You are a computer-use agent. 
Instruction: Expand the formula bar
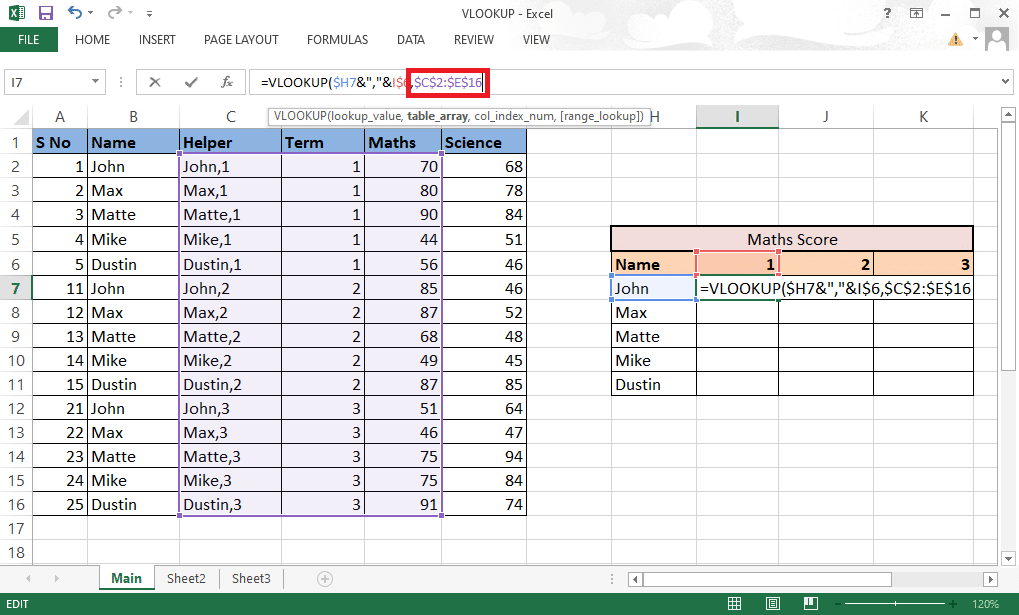click(1005, 82)
